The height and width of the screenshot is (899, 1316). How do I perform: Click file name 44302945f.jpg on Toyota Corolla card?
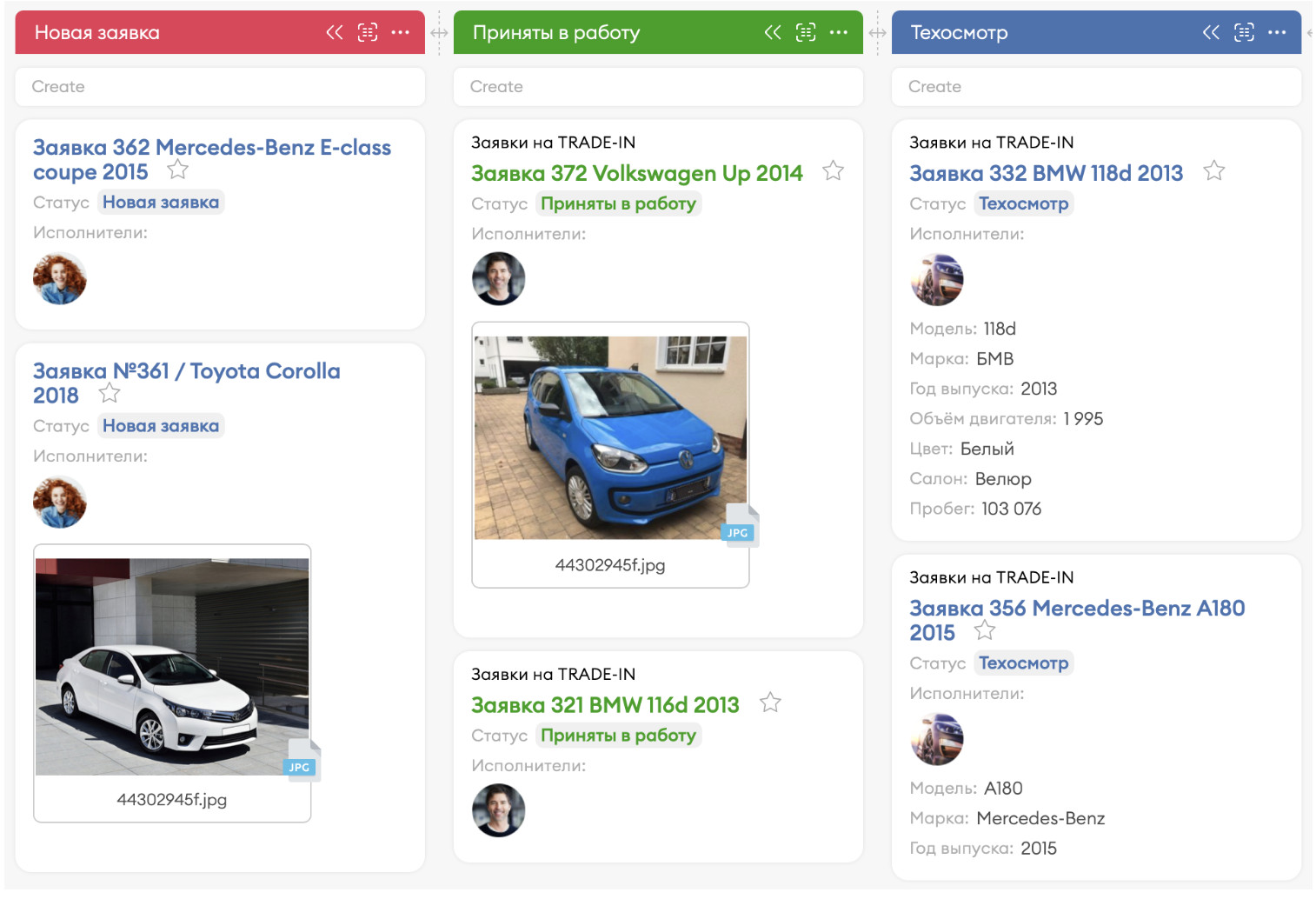(x=172, y=800)
